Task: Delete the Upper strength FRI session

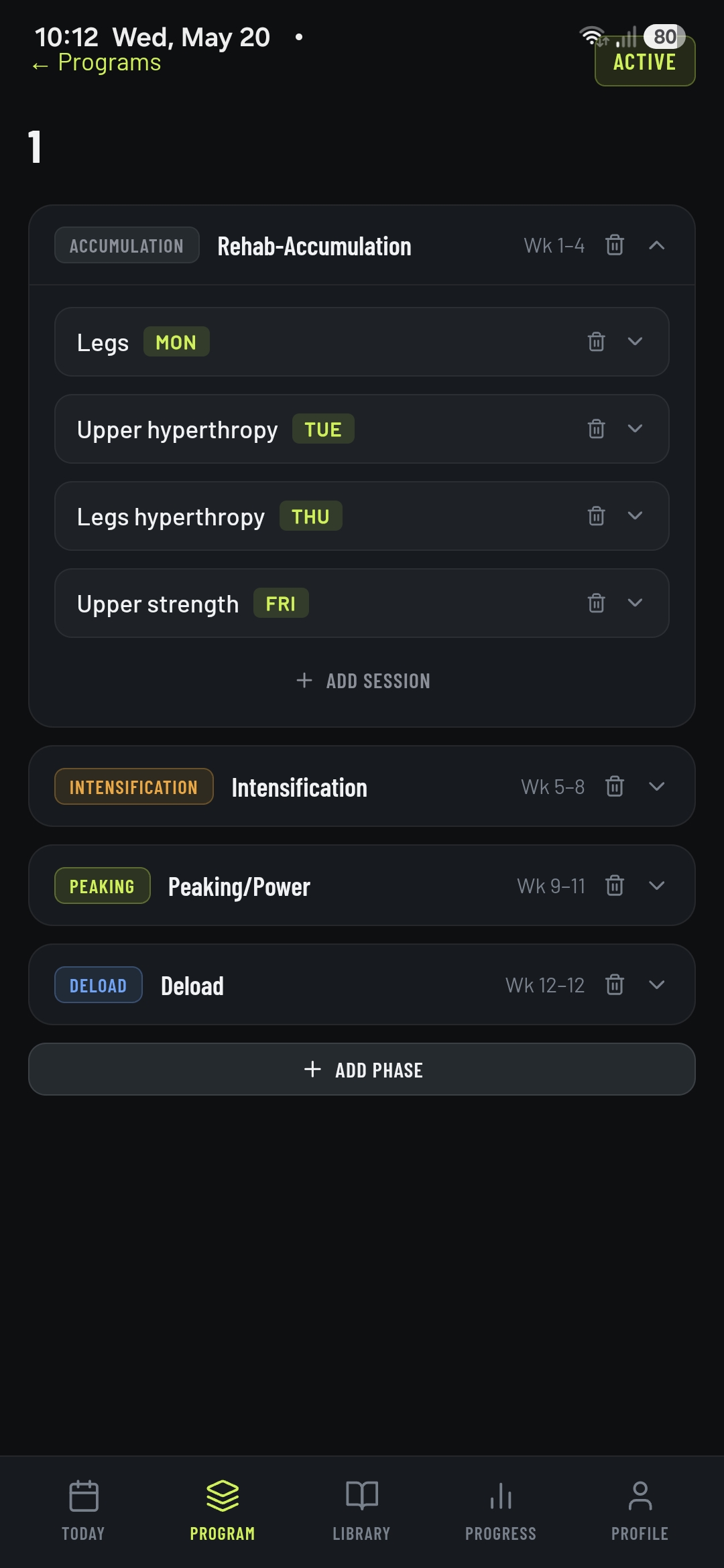Action: [x=596, y=603]
